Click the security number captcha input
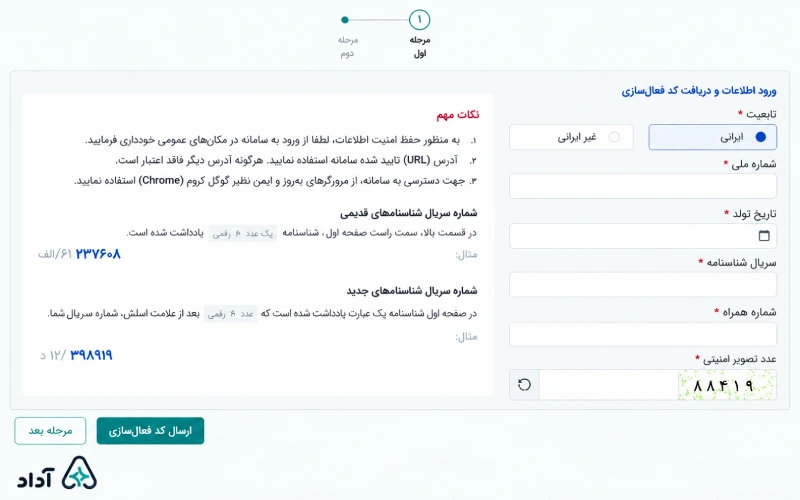Image resolution: width=800 pixels, height=500 pixels. click(609, 385)
